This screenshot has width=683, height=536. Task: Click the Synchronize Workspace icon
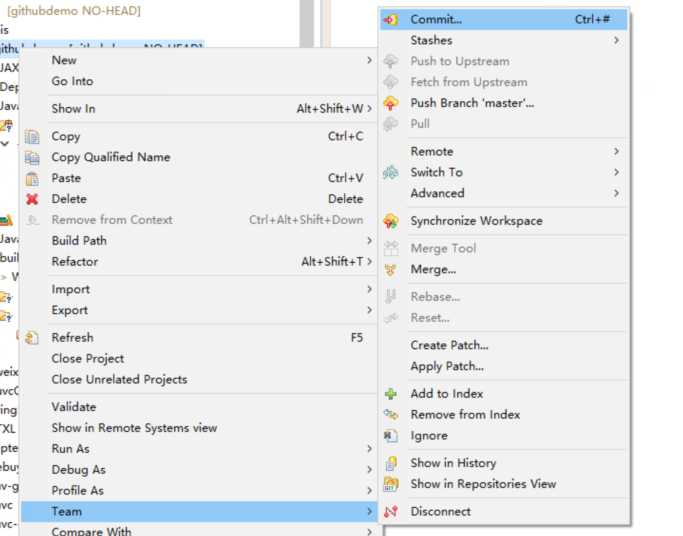391,221
